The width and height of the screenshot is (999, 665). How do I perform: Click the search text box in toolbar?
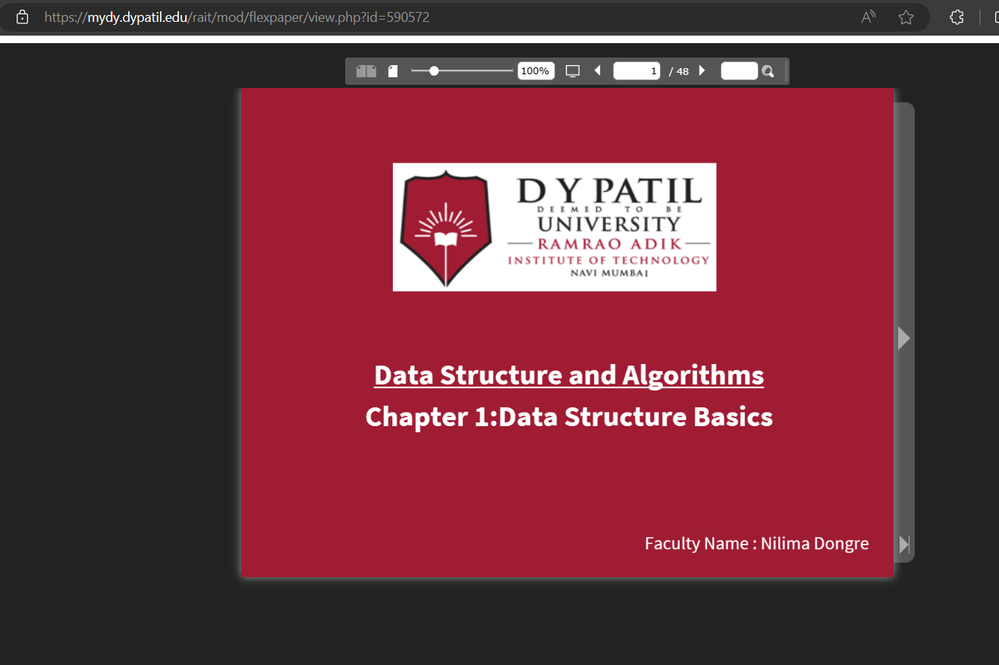[739, 71]
